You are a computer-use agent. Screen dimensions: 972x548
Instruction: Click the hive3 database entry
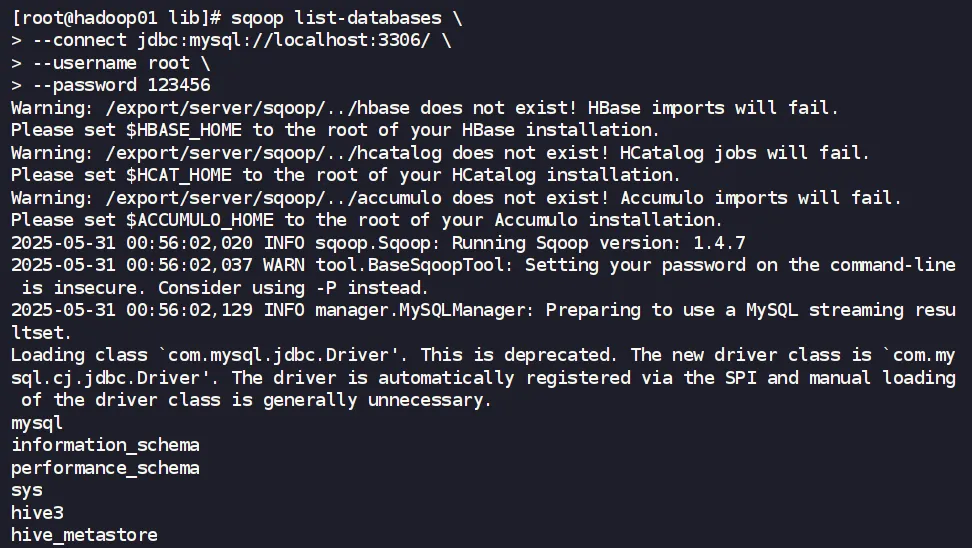point(37,513)
